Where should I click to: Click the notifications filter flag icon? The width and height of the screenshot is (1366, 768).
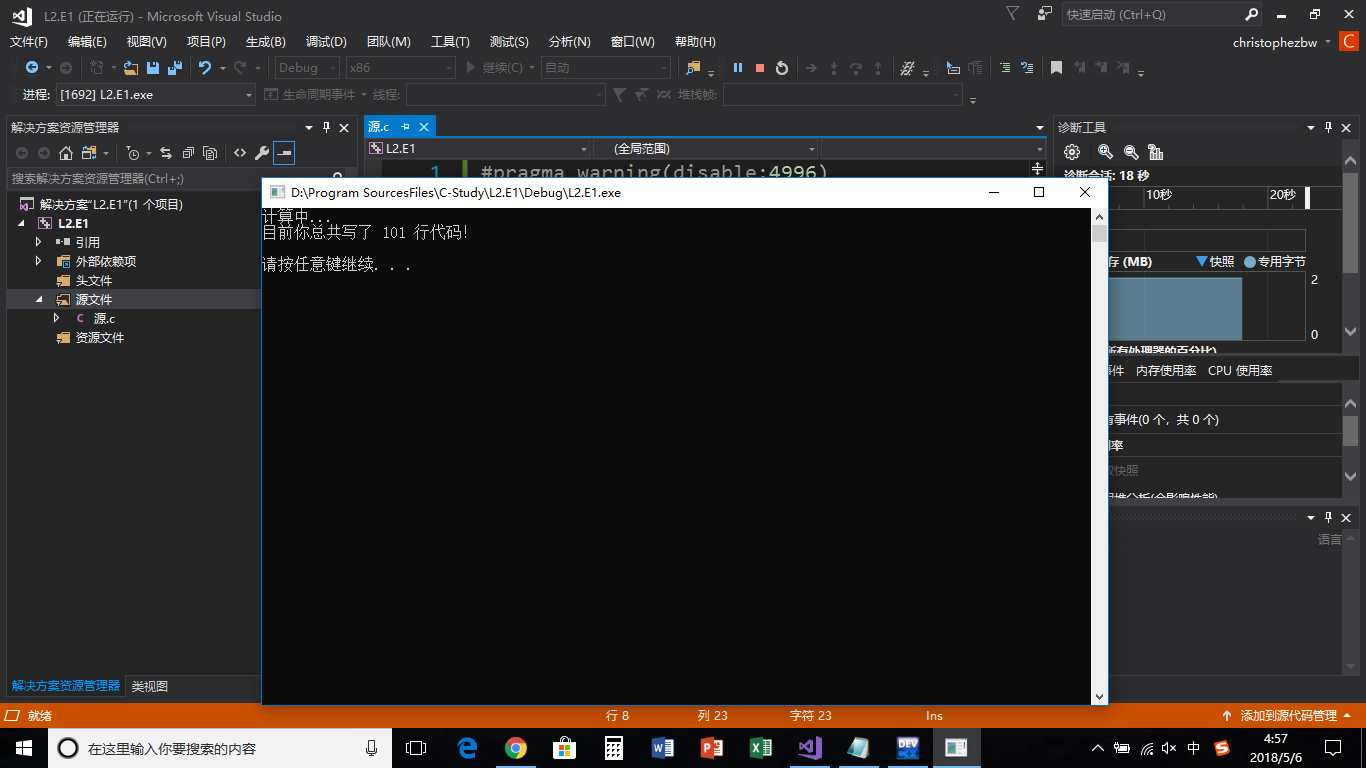click(x=1013, y=14)
